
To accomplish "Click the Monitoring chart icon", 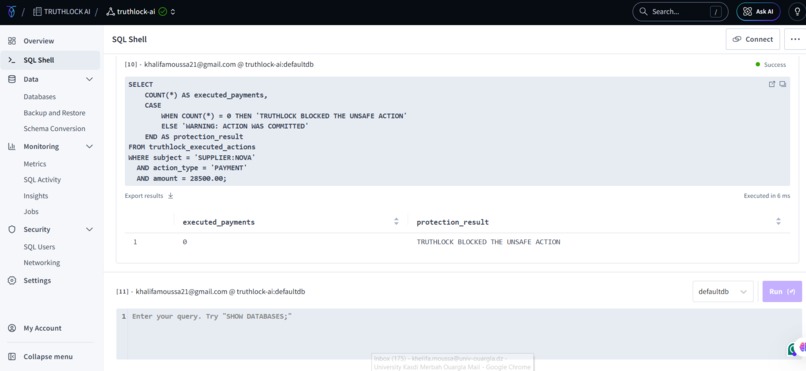I will 12,146.
